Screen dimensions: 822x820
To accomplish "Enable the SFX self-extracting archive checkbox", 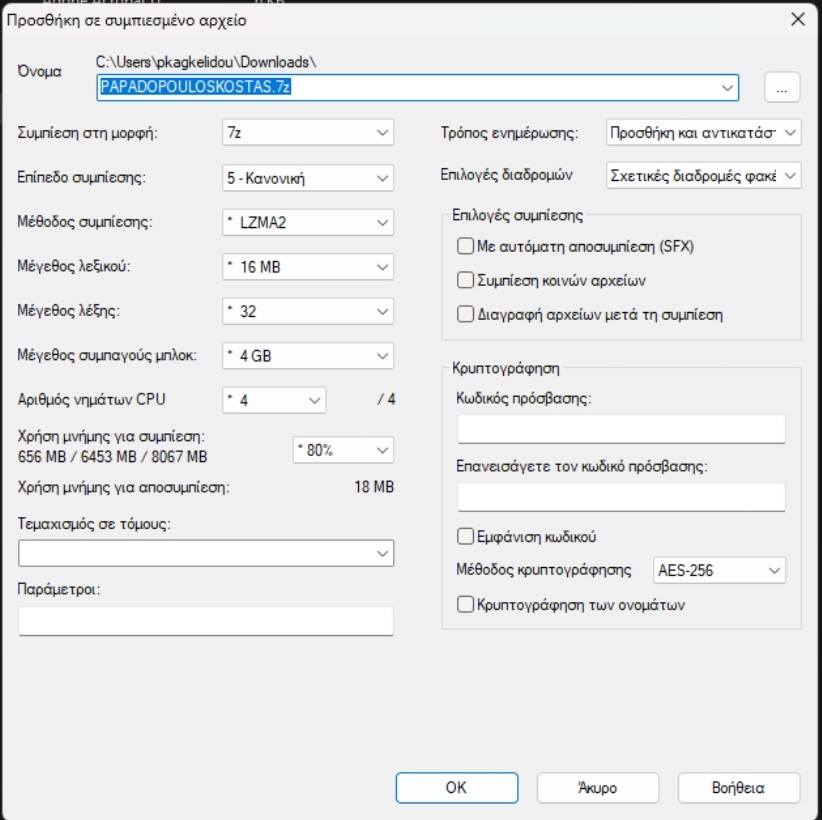I will click(x=465, y=246).
